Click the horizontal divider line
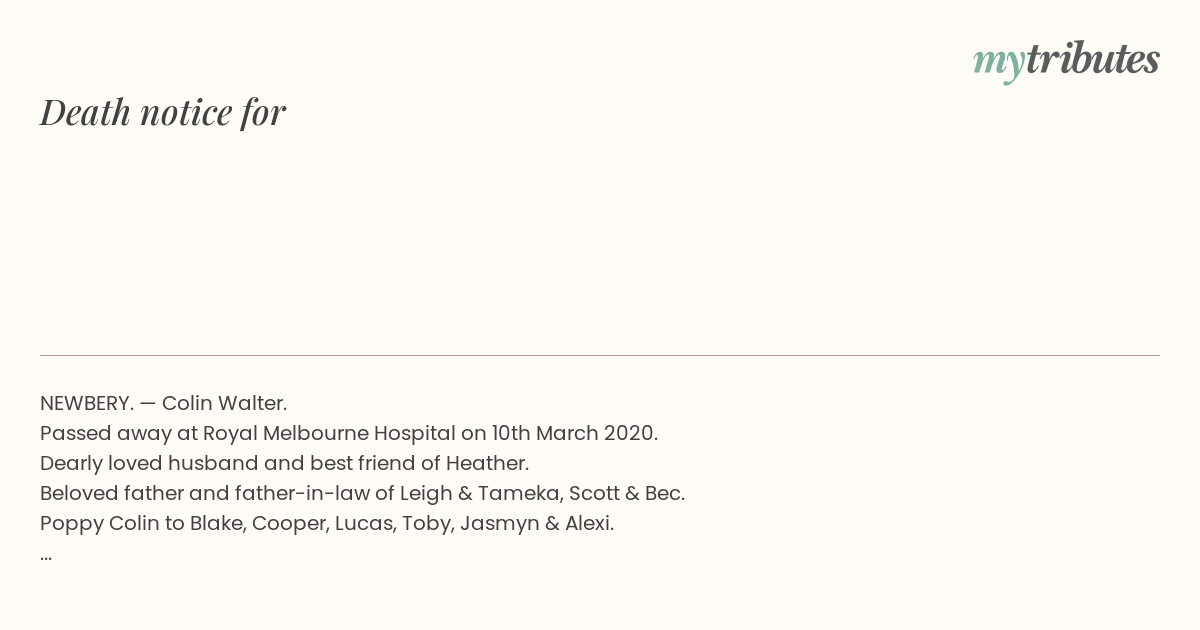 pos(600,355)
